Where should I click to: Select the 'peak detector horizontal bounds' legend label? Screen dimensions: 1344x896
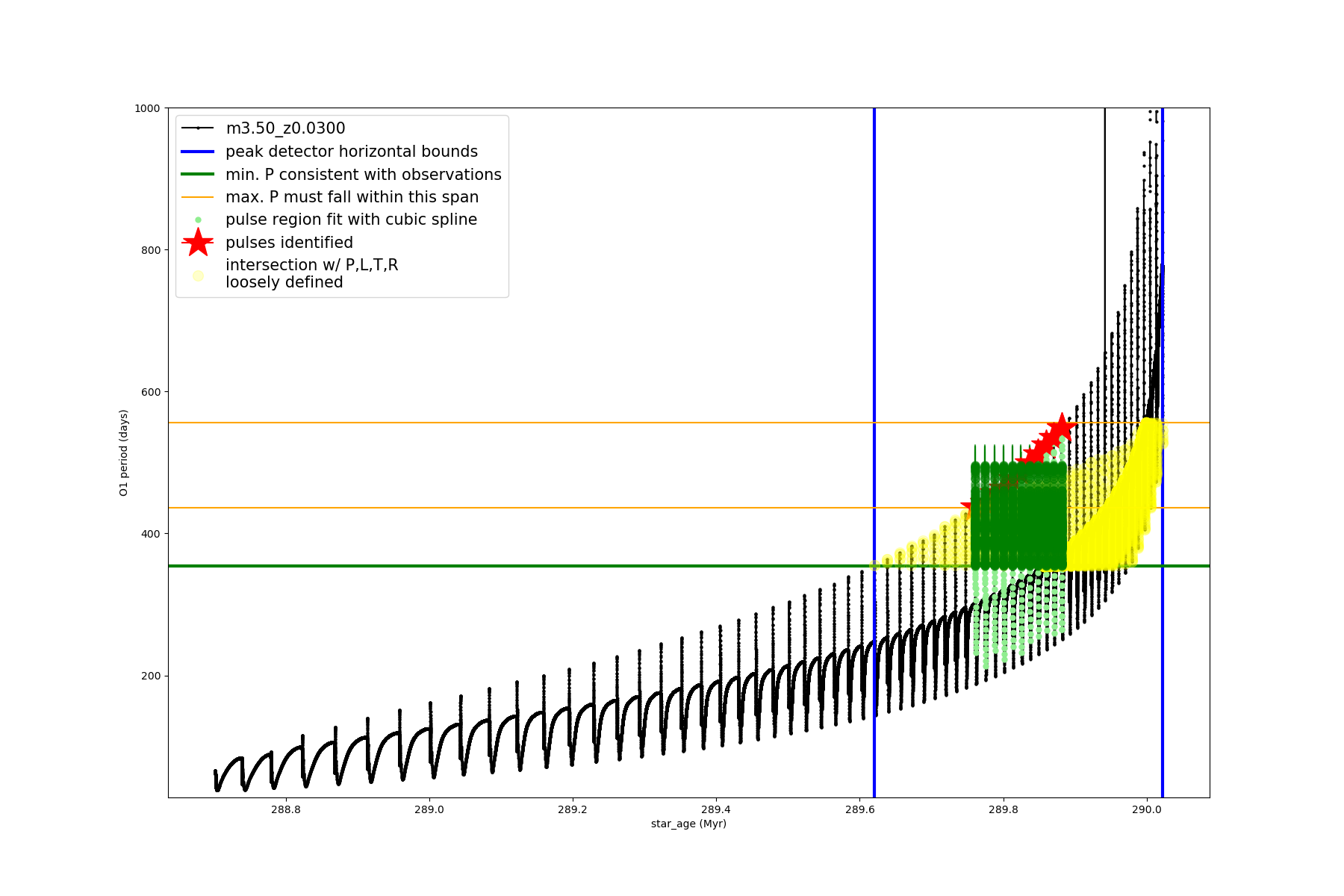[351, 152]
